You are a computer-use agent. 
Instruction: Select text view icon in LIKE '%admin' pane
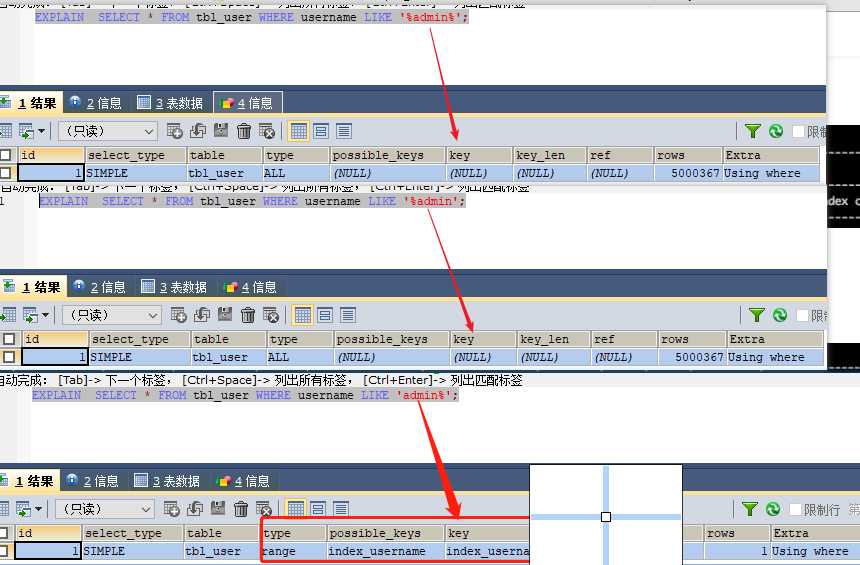coord(348,315)
